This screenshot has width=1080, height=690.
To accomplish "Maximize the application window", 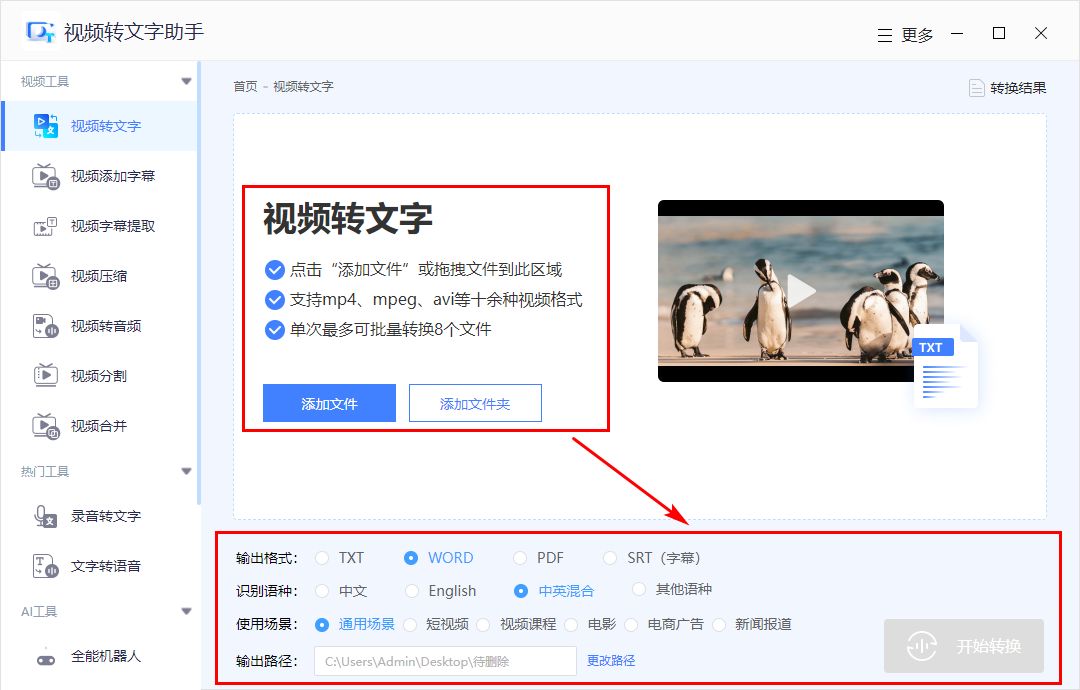I will coord(999,33).
